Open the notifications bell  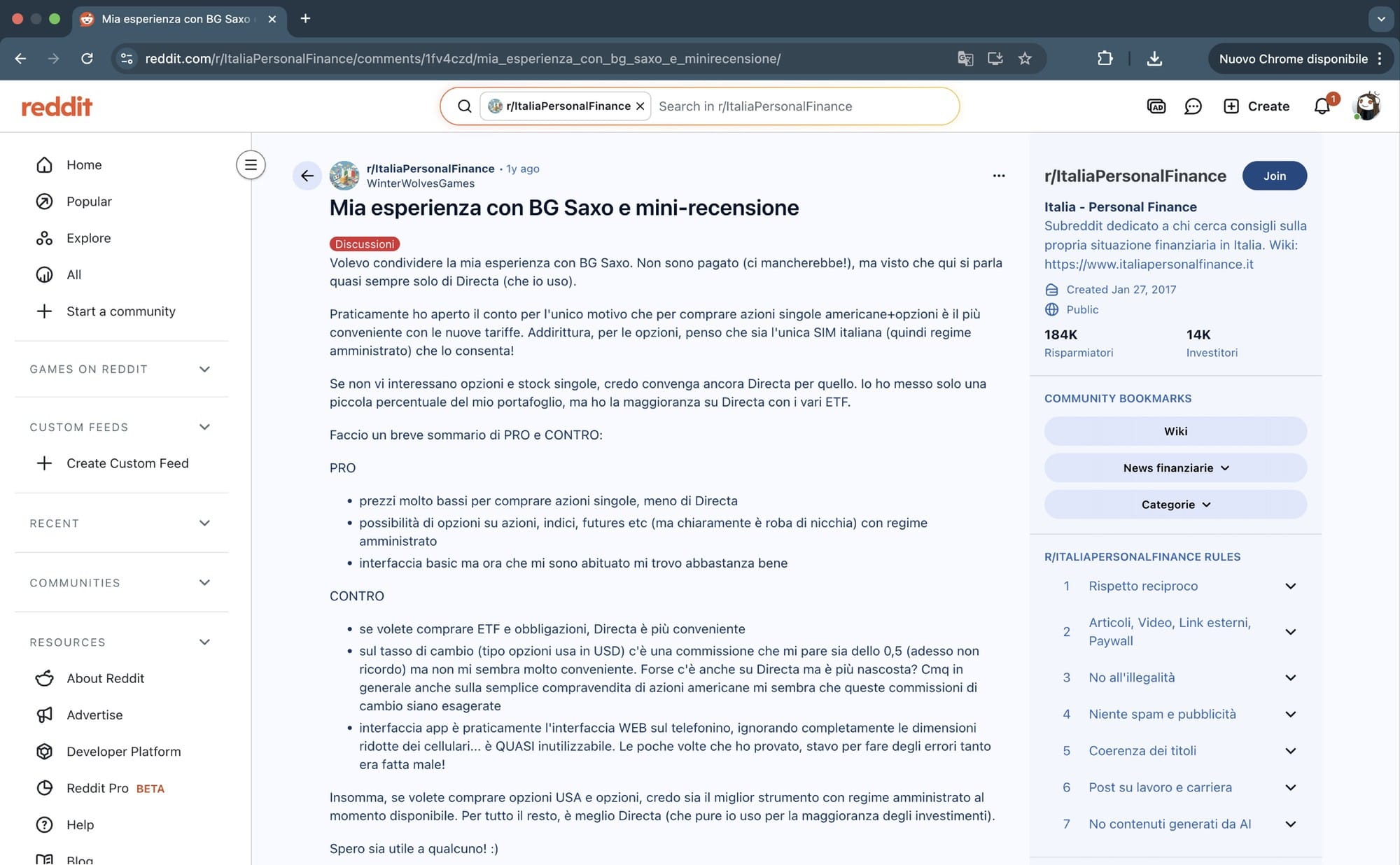point(1322,106)
